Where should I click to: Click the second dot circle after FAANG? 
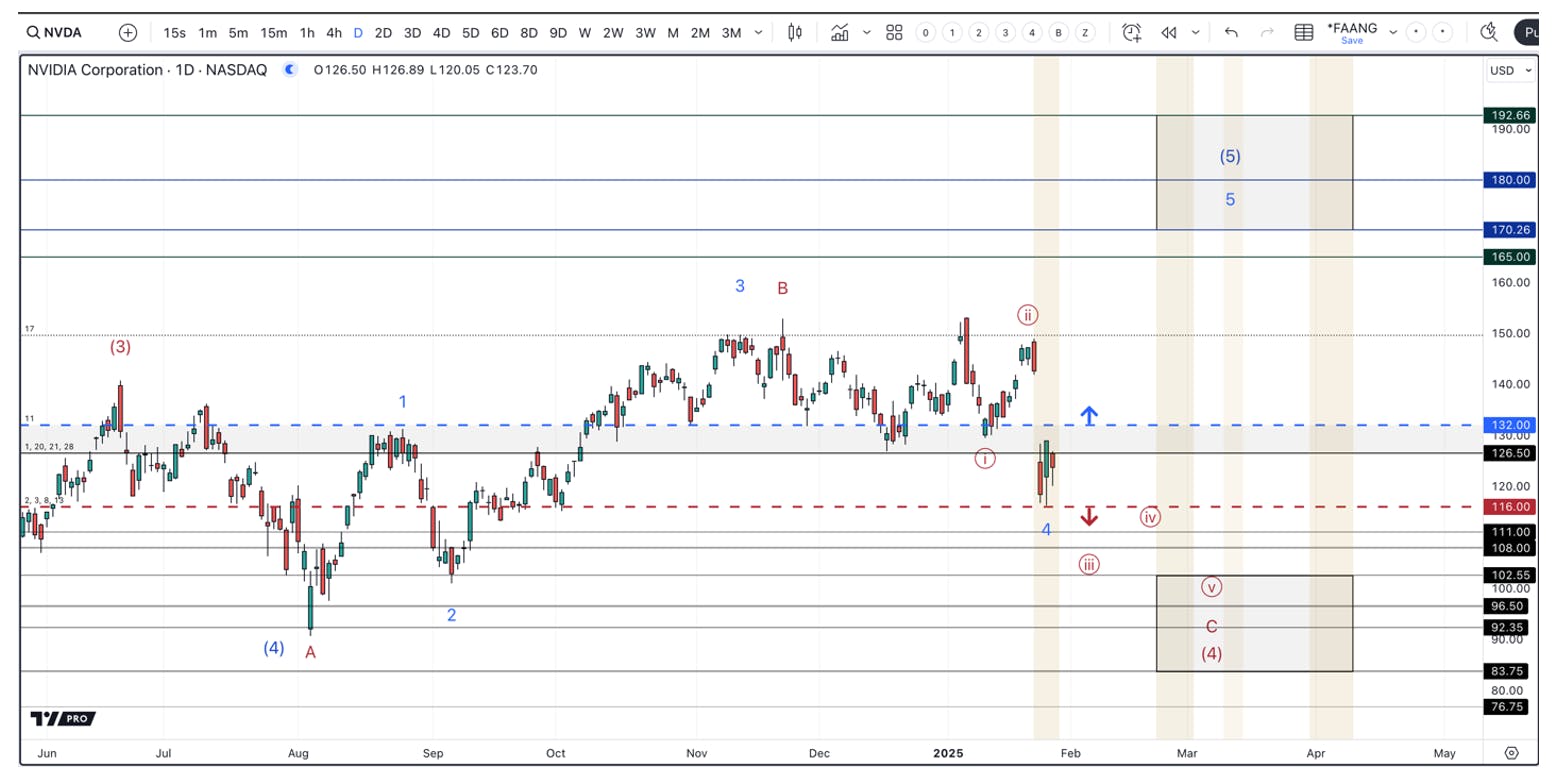pos(1443,33)
